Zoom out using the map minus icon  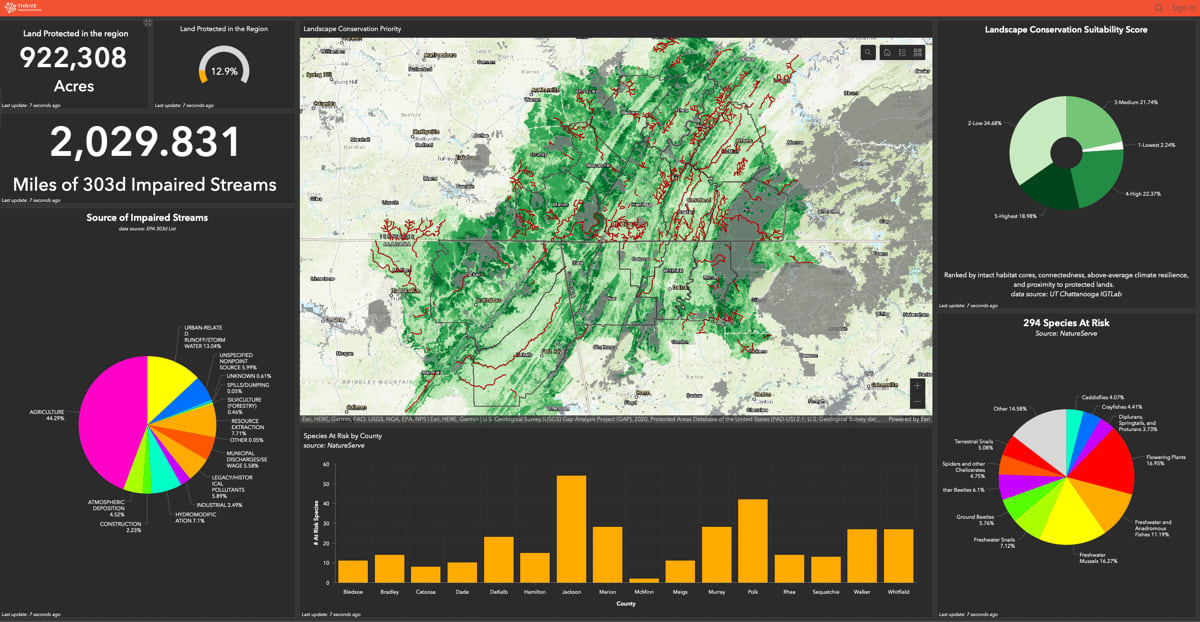click(917, 399)
